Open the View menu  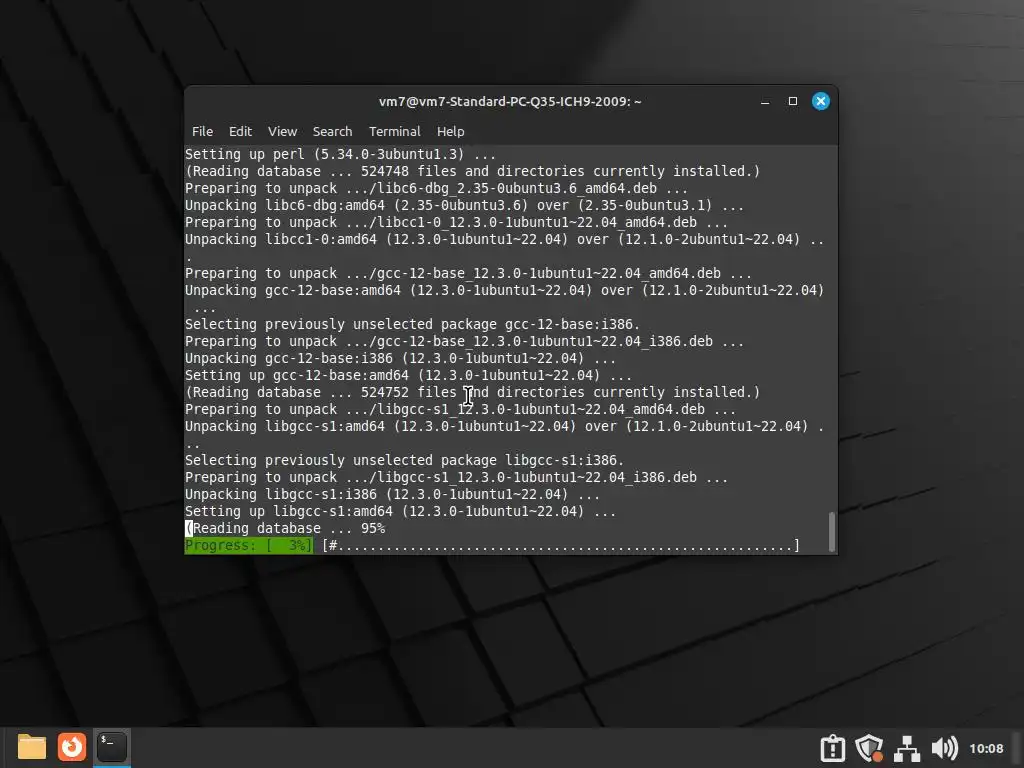[282, 131]
